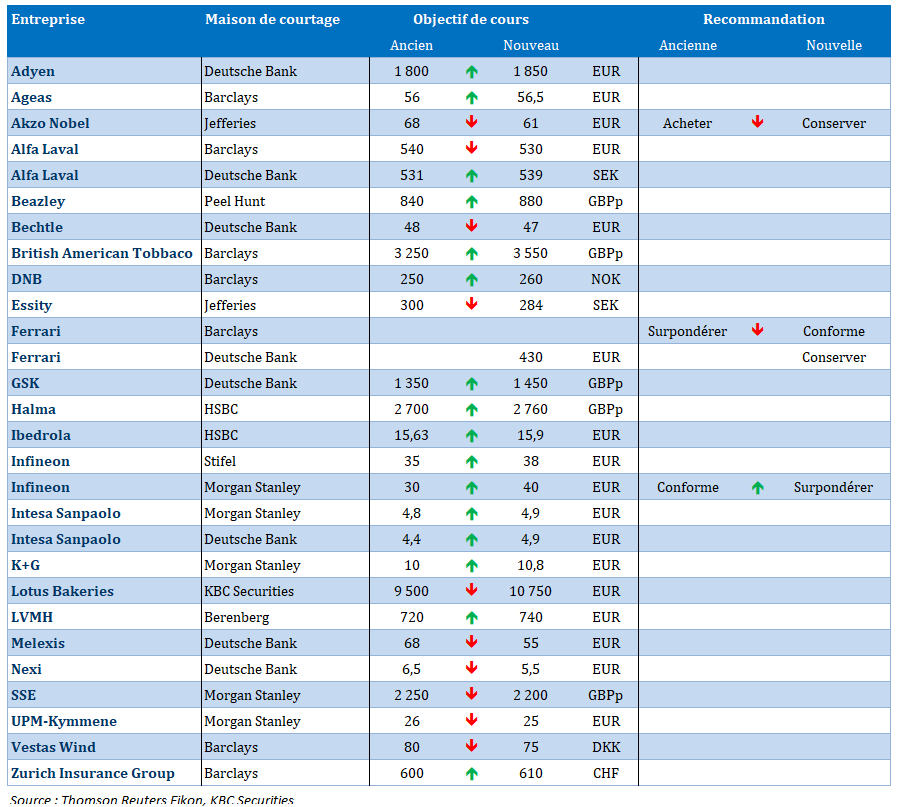Image resolution: width=897 pixels, height=807 pixels.
Task: Select the Conforme new recommendation for Ferrari
Action: click(x=834, y=332)
